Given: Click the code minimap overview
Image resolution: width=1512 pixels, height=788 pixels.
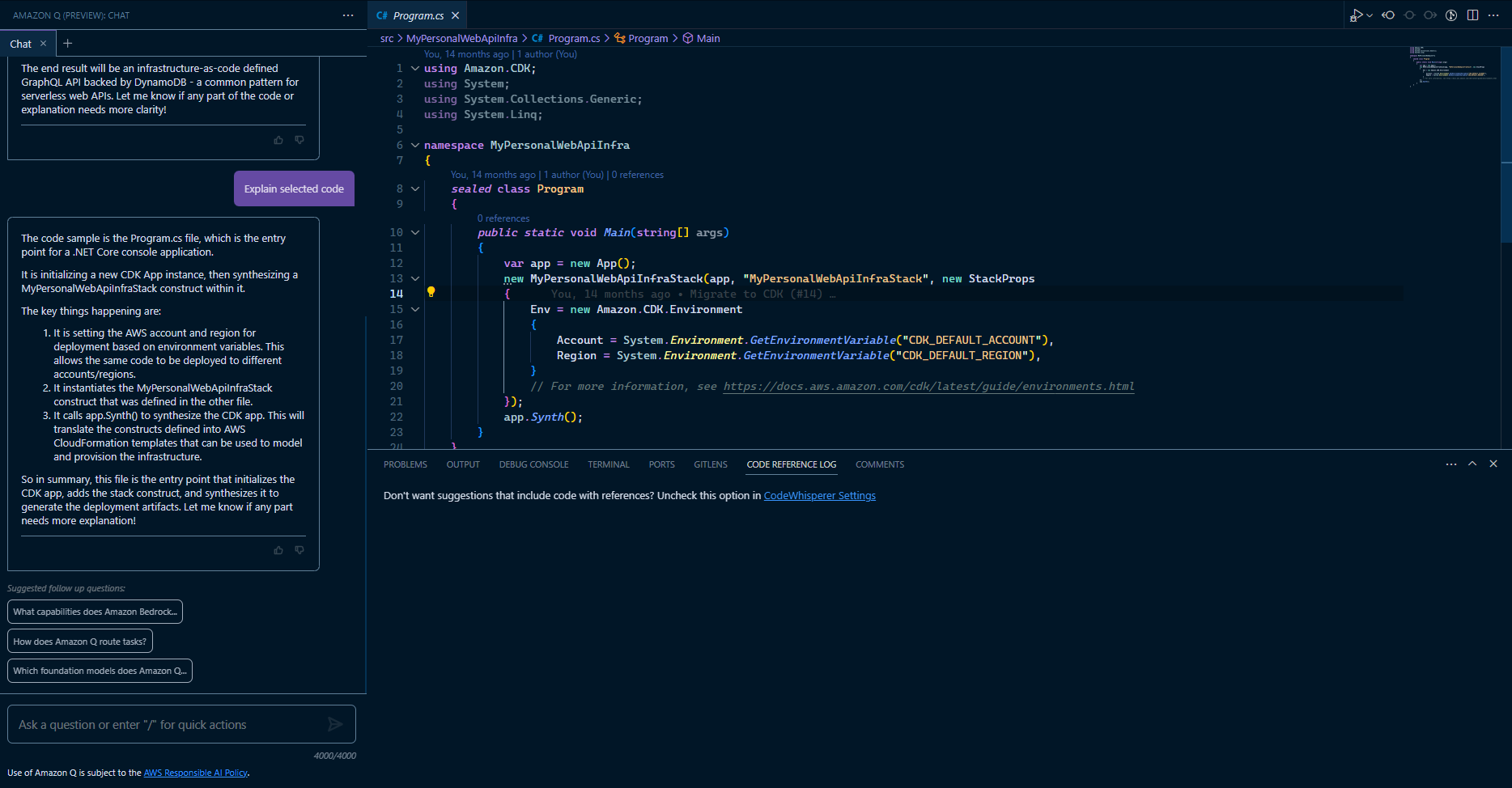Looking at the screenshot, I should pyautogui.click(x=1452, y=66).
